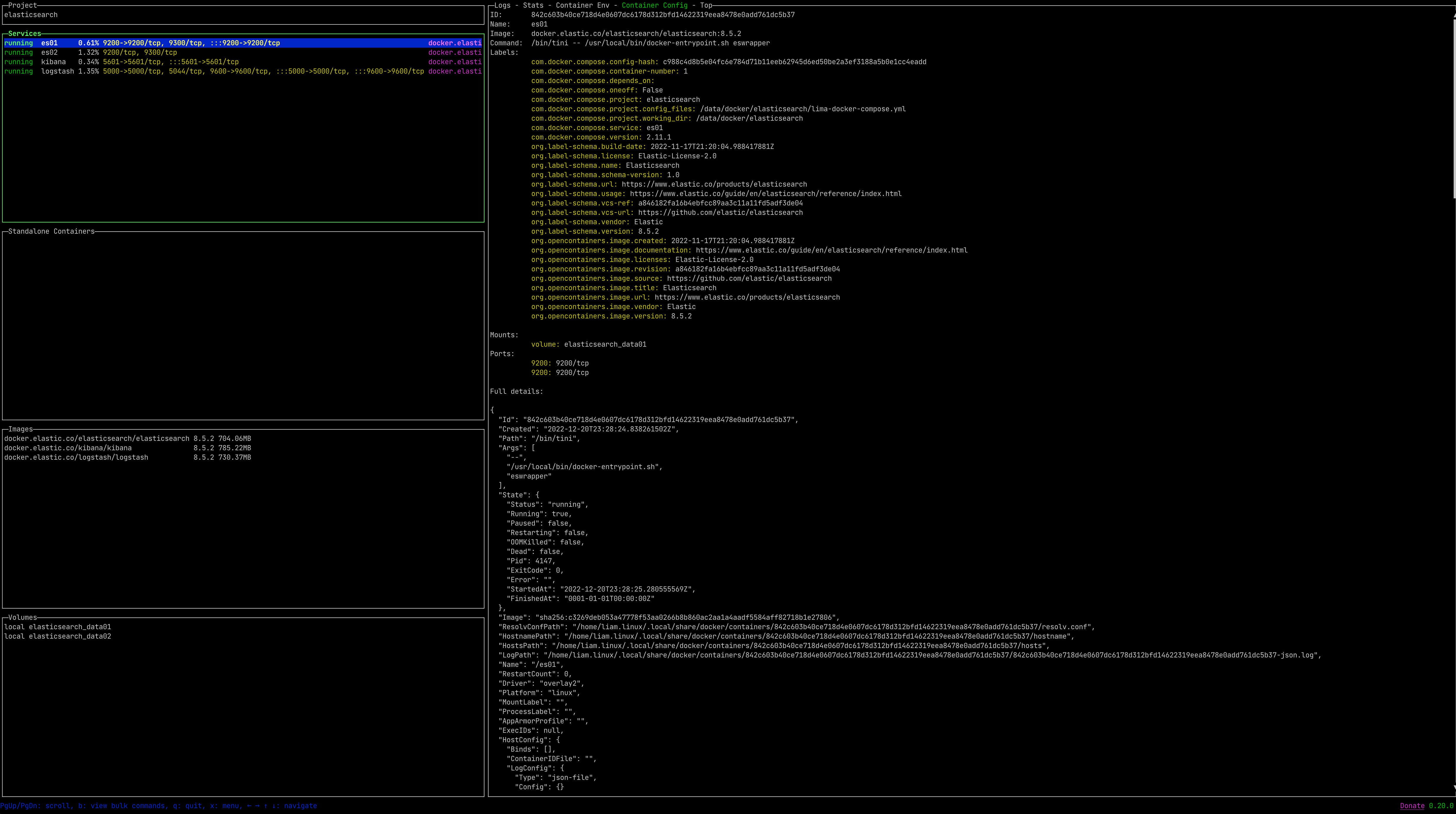
Task: Focus the Standalone Containers panel title
Action: pyautogui.click(x=51, y=231)
